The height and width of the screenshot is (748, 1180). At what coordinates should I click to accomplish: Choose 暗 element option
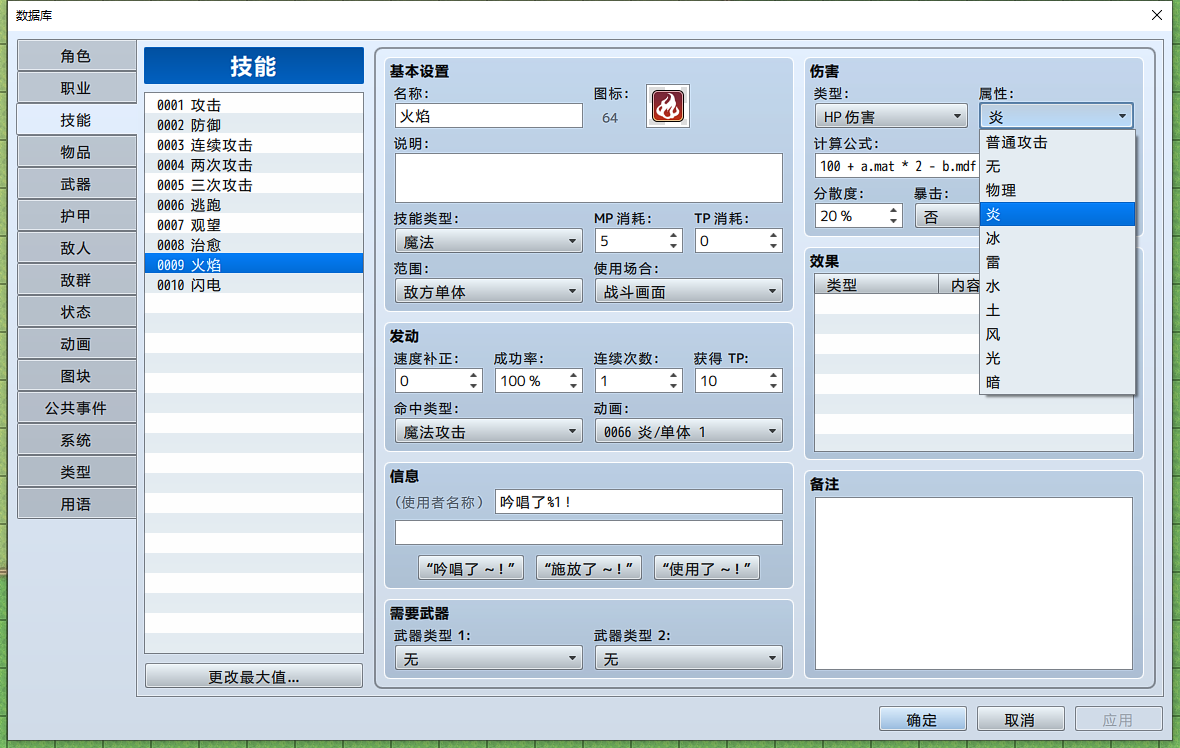1057,382
